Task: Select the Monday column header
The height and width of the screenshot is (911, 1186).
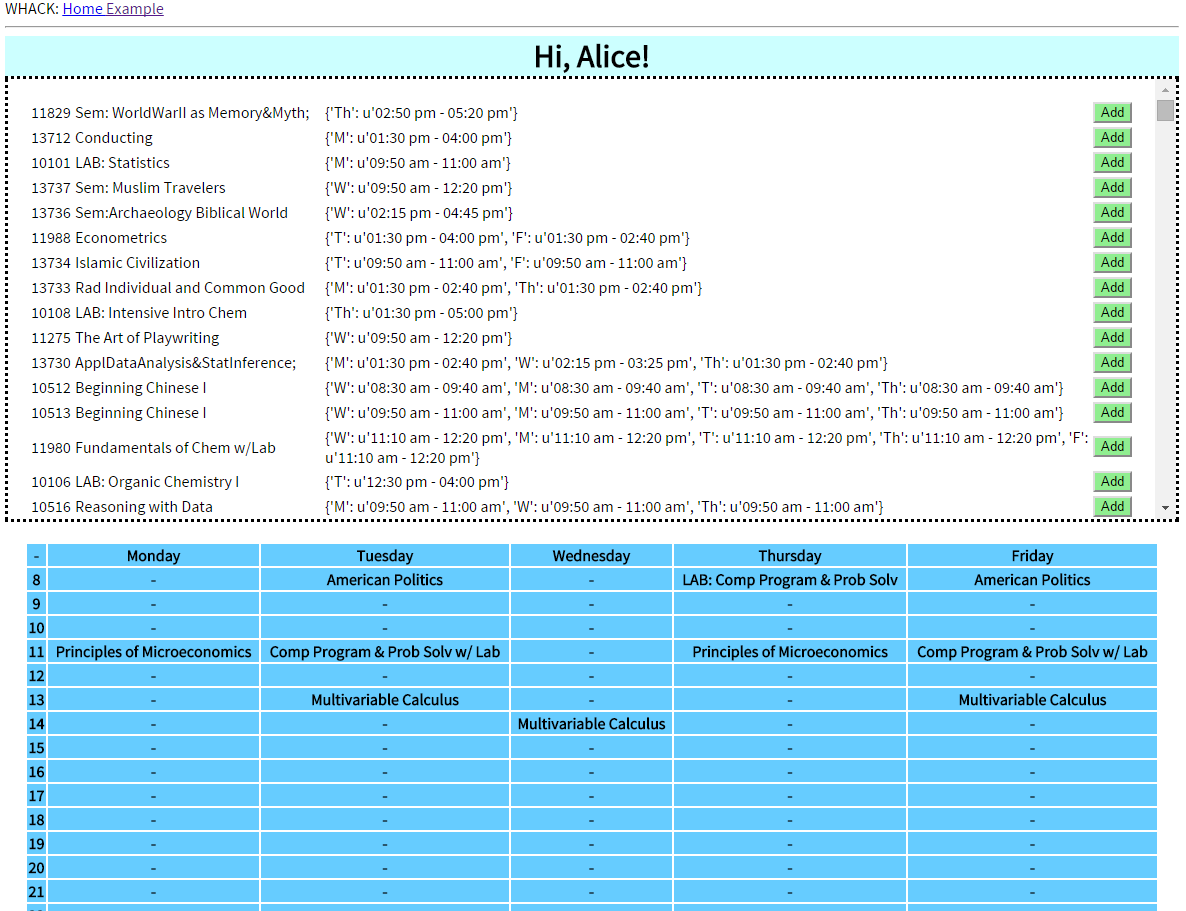Action: click(x=154, y=555)
